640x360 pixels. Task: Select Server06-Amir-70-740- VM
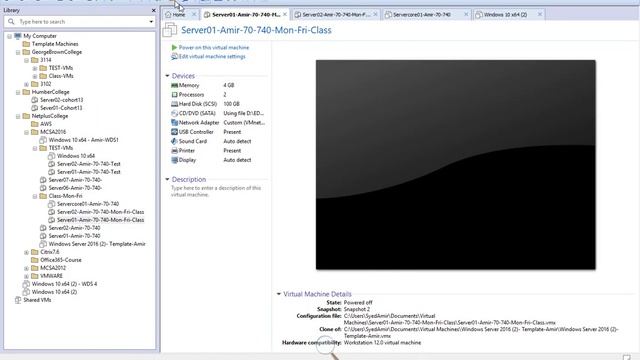click(x=75, y=188)
